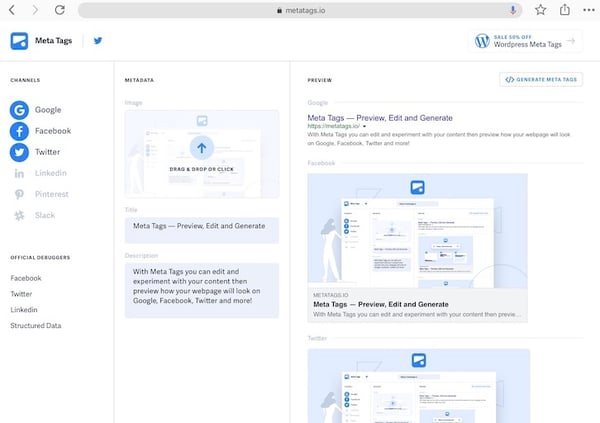The width and height of the screenshot is (600, 423).
Task: Open the browser share icon
Action: tap(565, 10)
